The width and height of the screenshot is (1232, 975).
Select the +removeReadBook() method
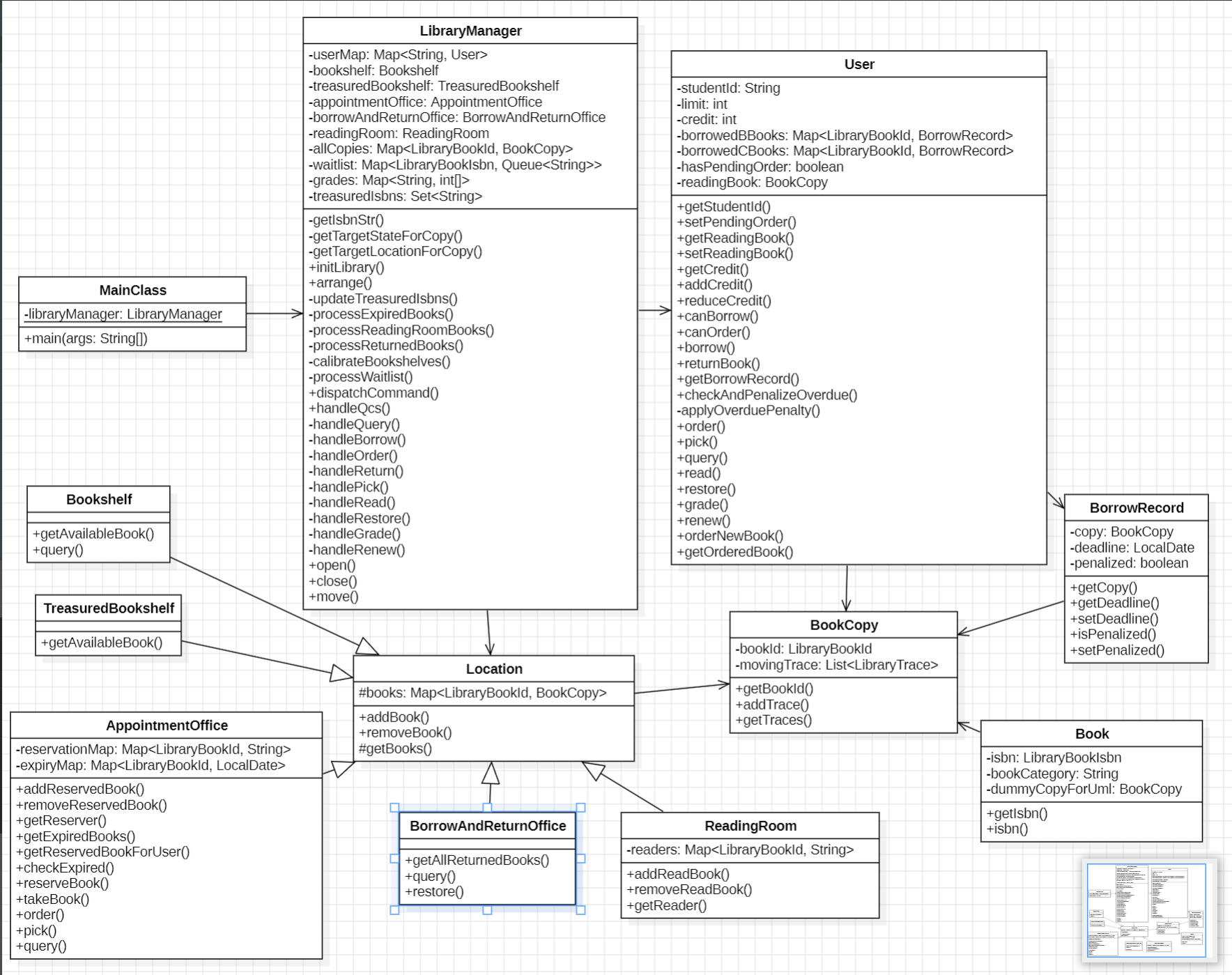click(x=689, y=889)
